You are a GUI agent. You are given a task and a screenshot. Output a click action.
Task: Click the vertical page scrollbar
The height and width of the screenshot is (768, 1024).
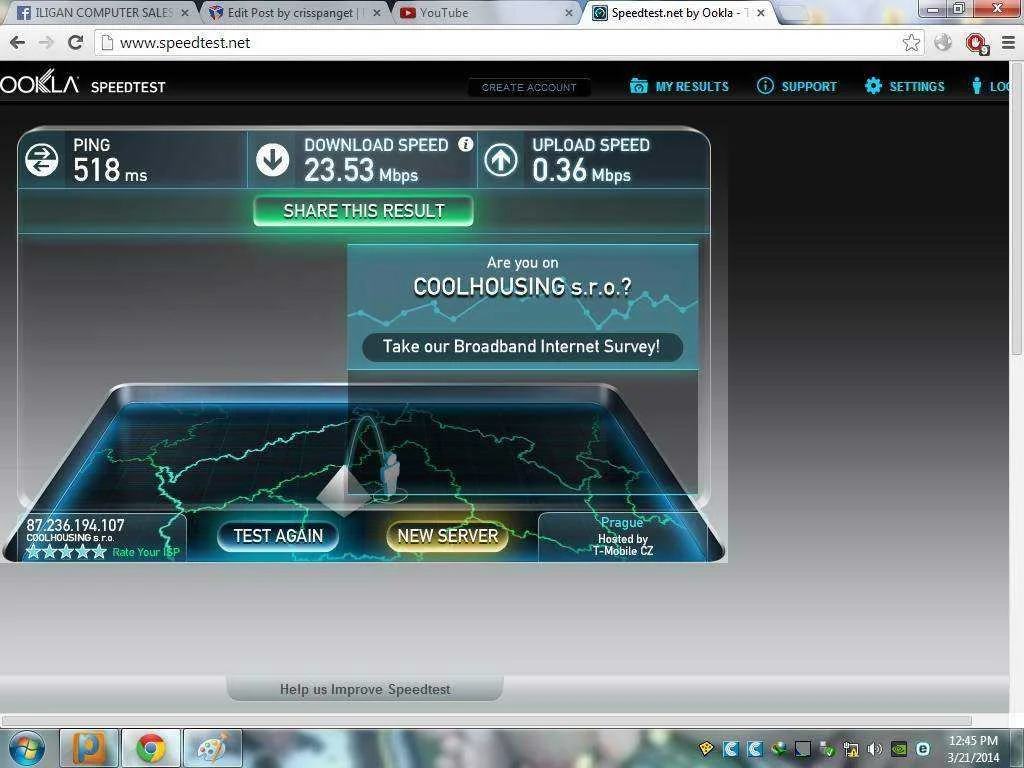tap(1016, 209)
